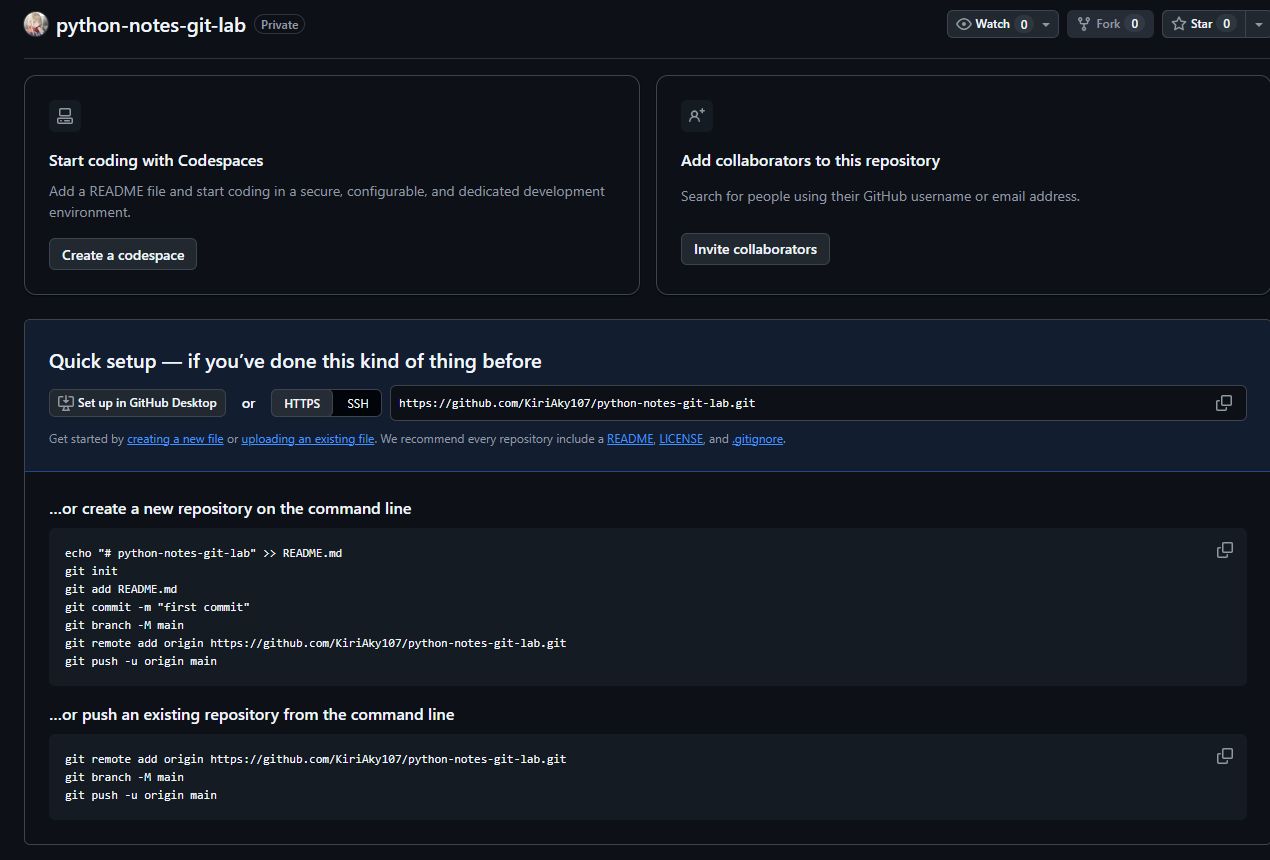Image resolution: width=1270 pixels, height=860 pixels.
Task: Copy the push existing repository commands
Action: click(1224, 756)
